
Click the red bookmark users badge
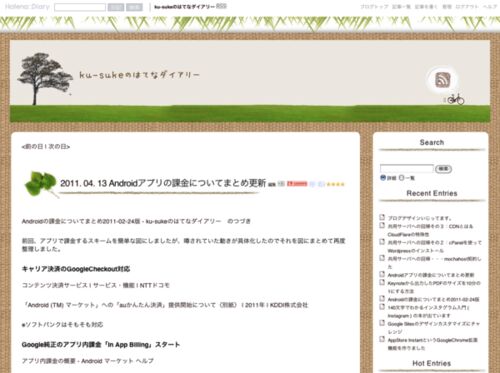297,184
